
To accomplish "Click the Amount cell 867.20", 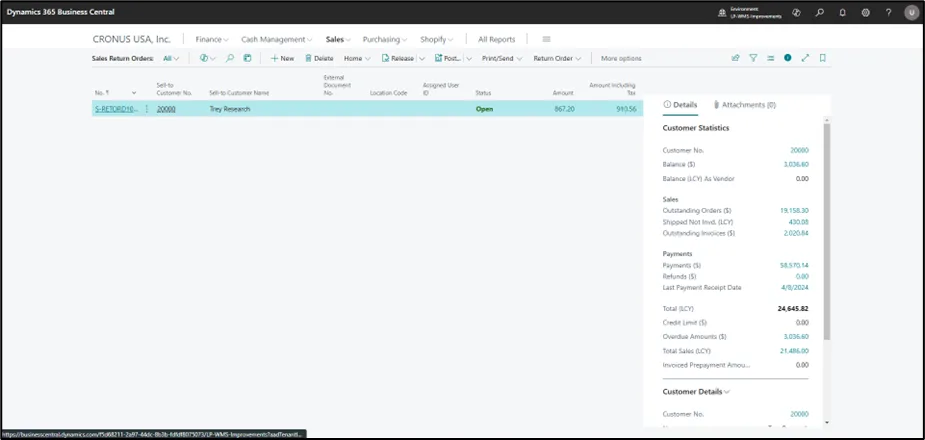I will point(564,109).
